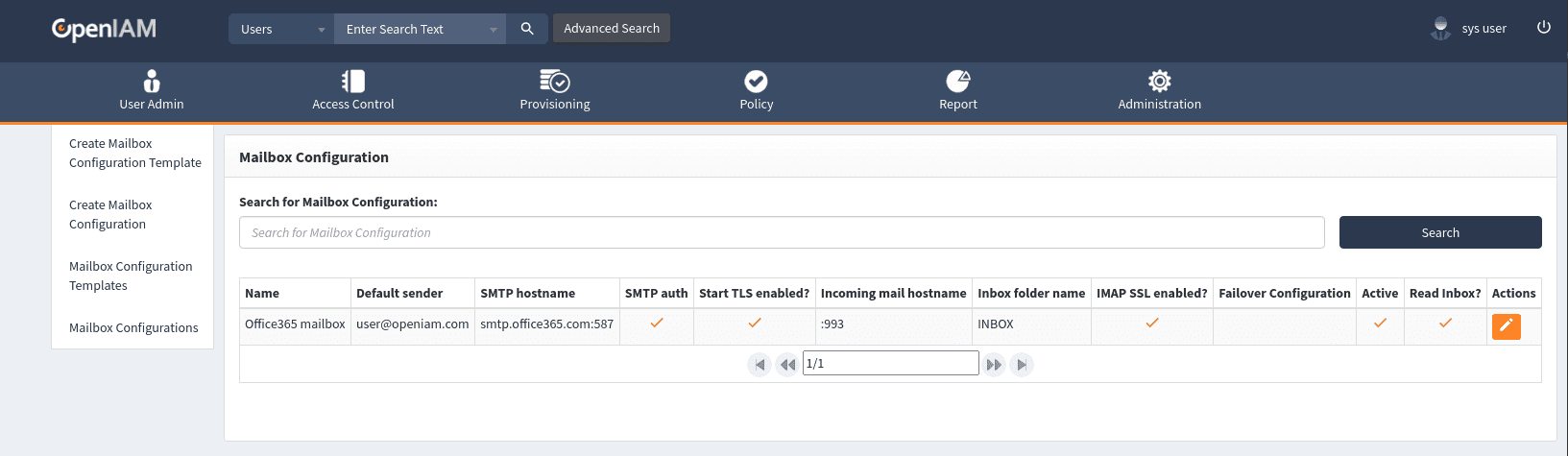Edit the Office365 mailbox with pencil icon
Image resolution: width=1568 pixels, height=456 pixels.
pos(1506,326)
